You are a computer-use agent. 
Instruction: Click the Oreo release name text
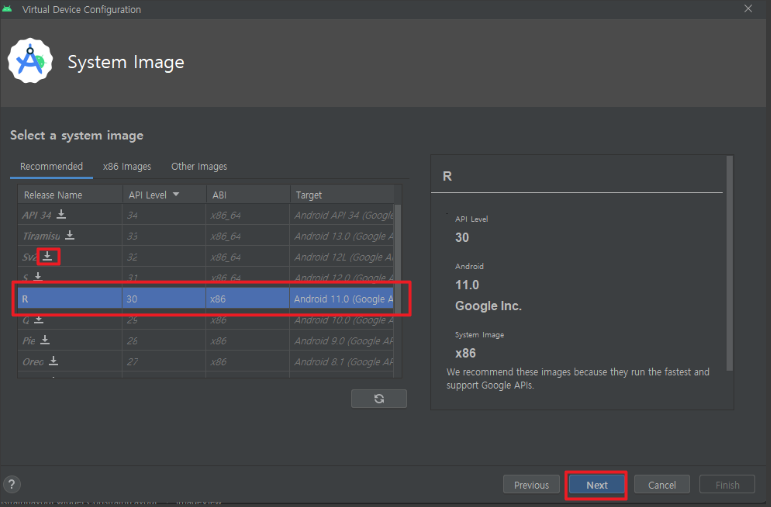(x=33, y=361)
